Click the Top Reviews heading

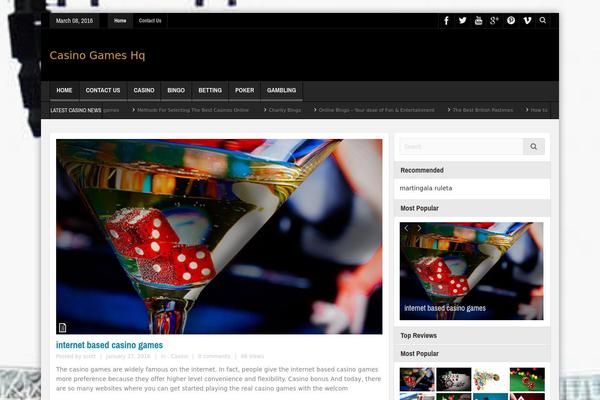(419, 336)
